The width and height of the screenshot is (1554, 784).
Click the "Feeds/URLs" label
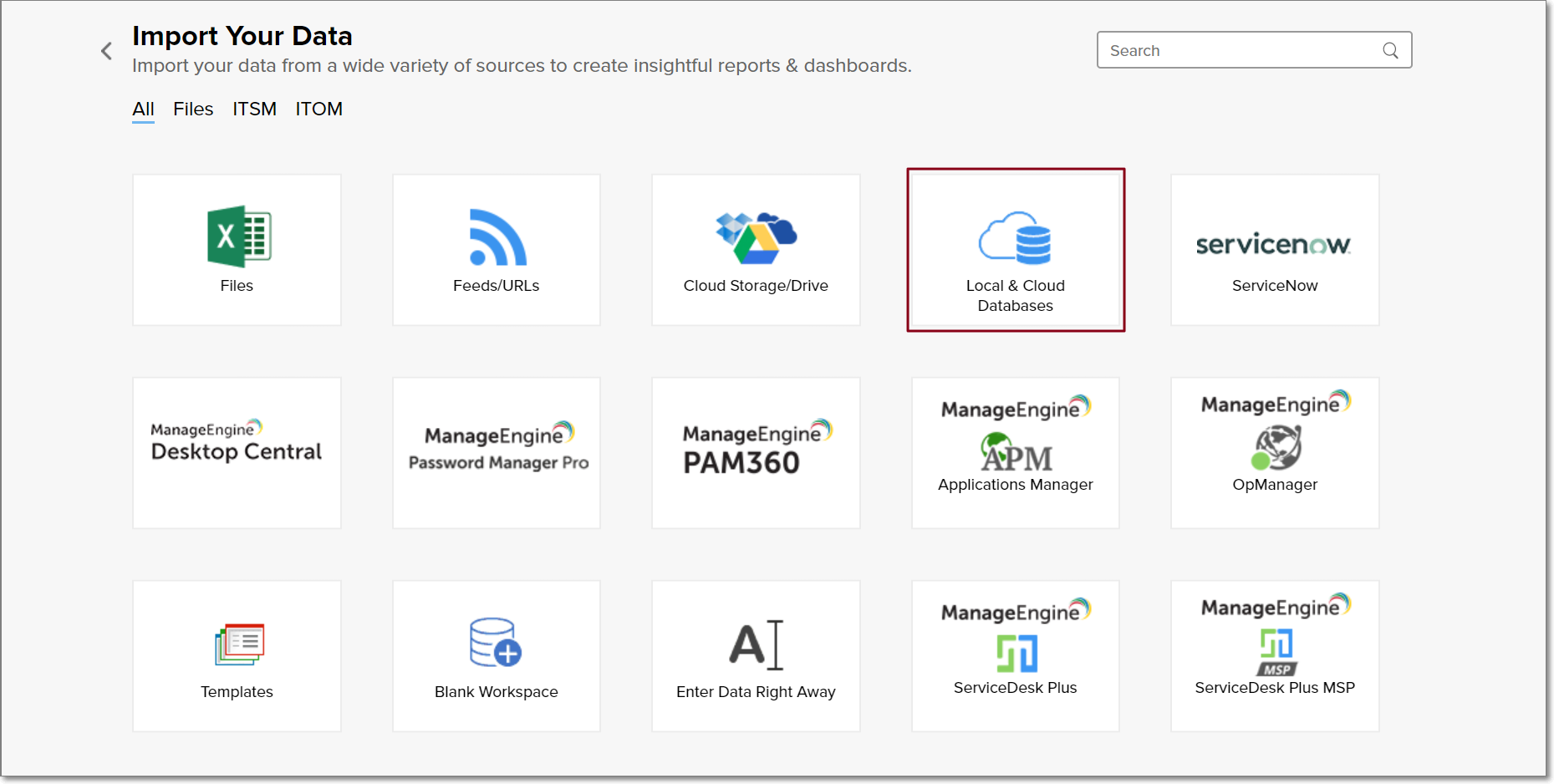click(497, 286)
